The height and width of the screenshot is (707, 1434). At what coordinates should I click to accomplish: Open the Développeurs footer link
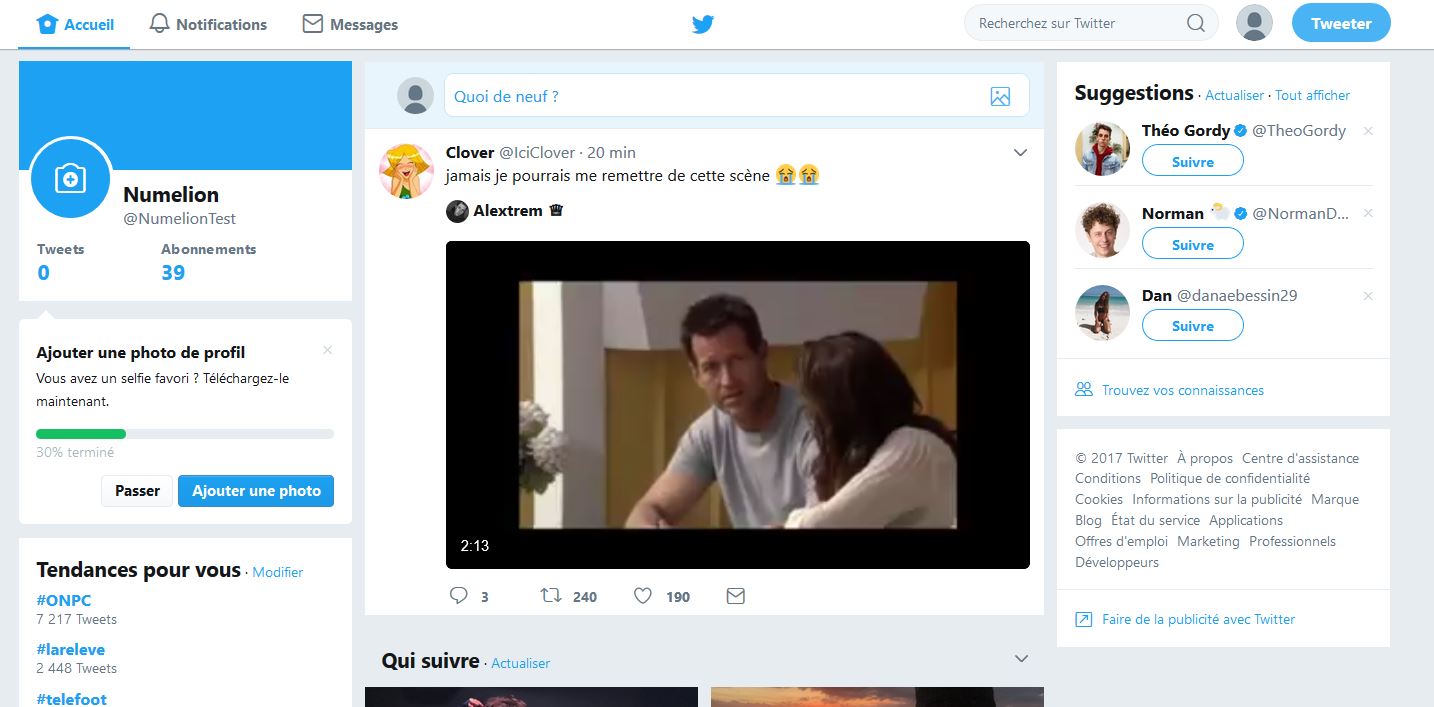tap(1117, 562)
